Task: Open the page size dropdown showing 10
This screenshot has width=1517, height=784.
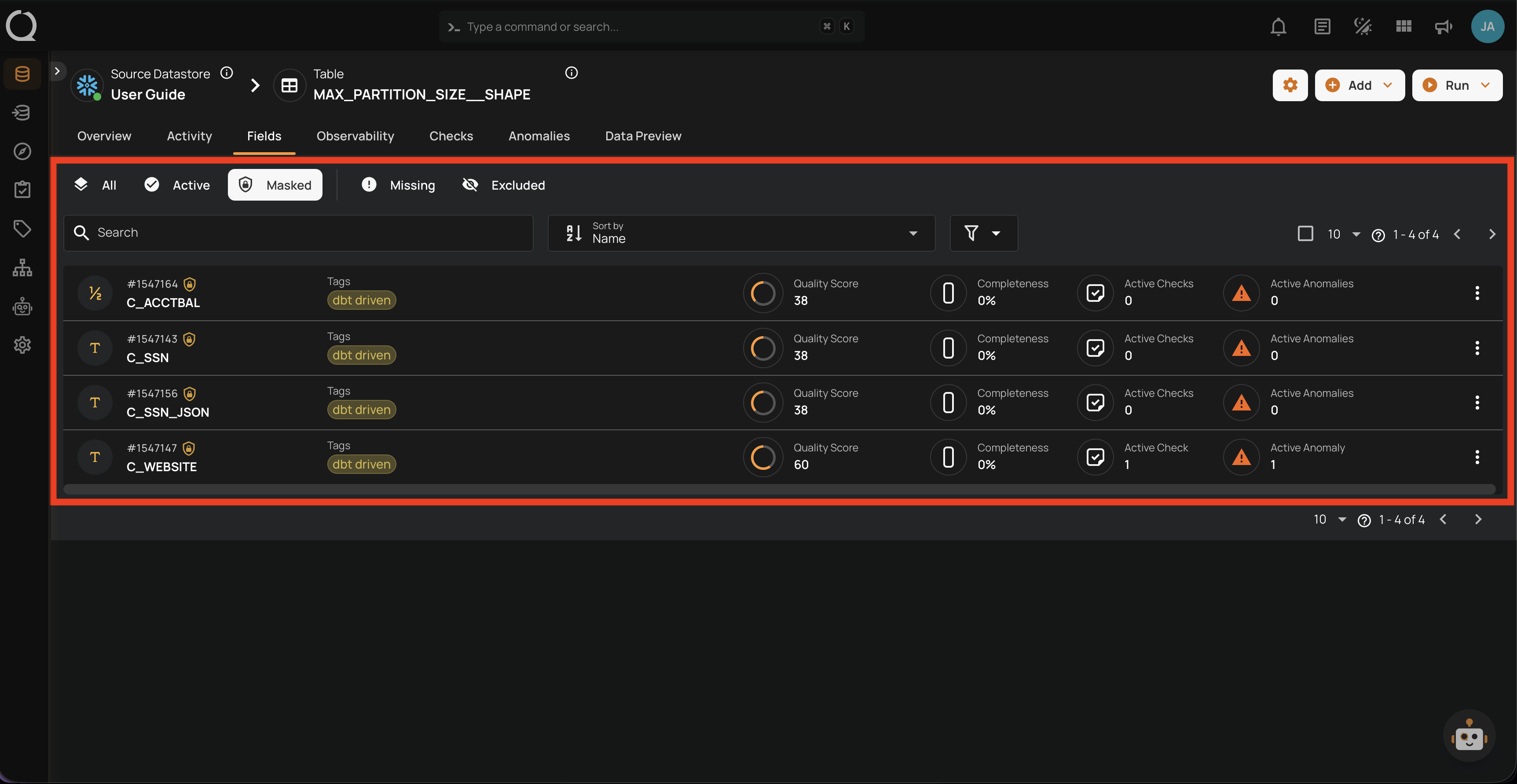Action: (1341, 234)
